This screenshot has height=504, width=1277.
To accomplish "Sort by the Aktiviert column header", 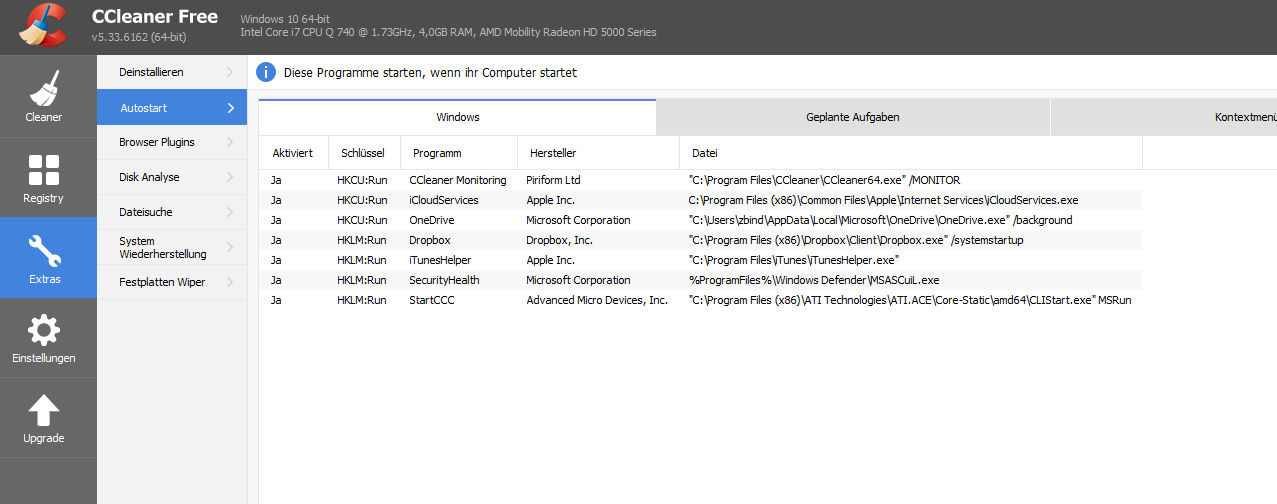I will tap(293, 153).
